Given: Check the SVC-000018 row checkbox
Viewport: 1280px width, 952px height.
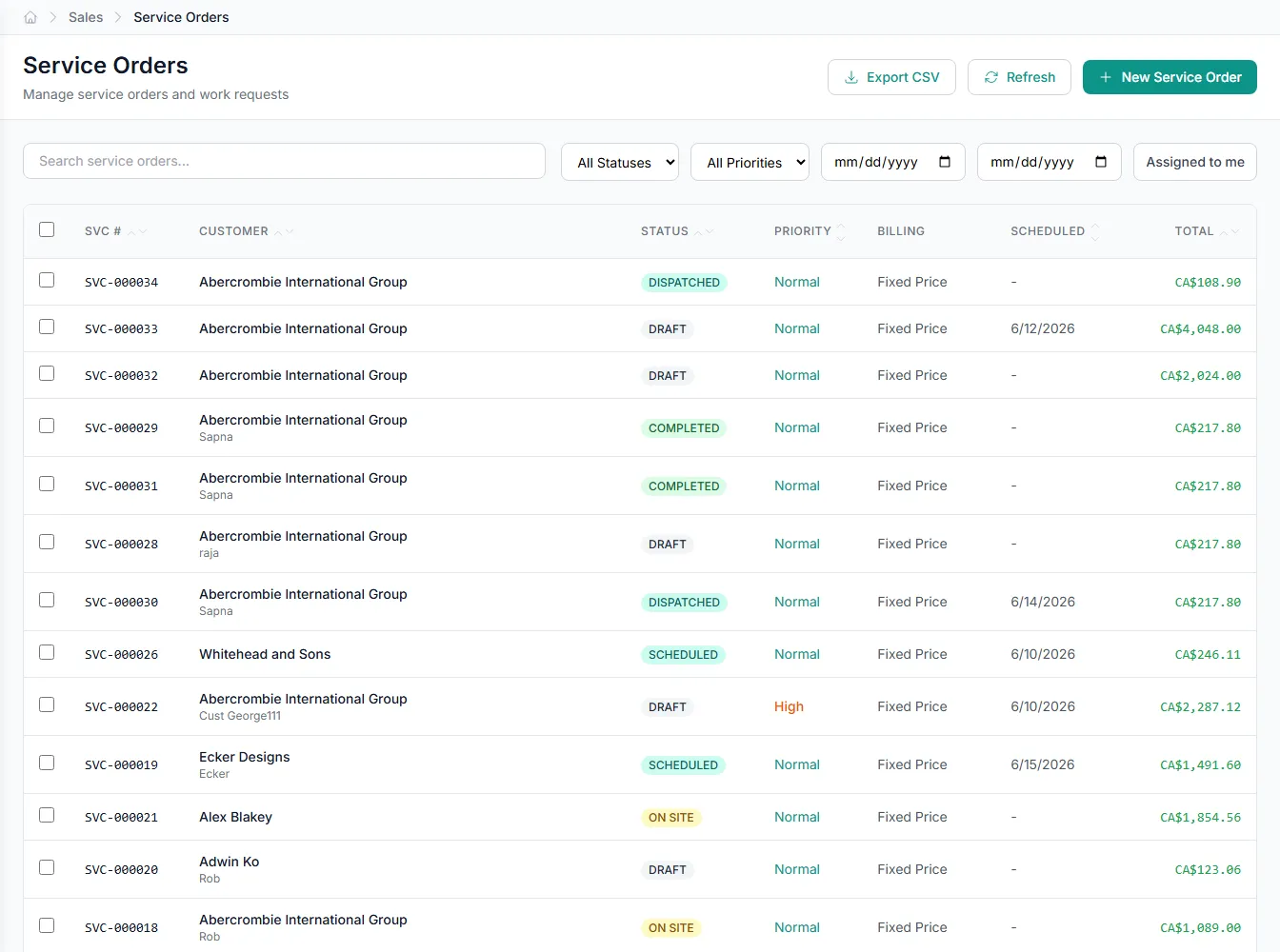Looking at the screenshot, I should pyautogui.click(x=47, y=925).
